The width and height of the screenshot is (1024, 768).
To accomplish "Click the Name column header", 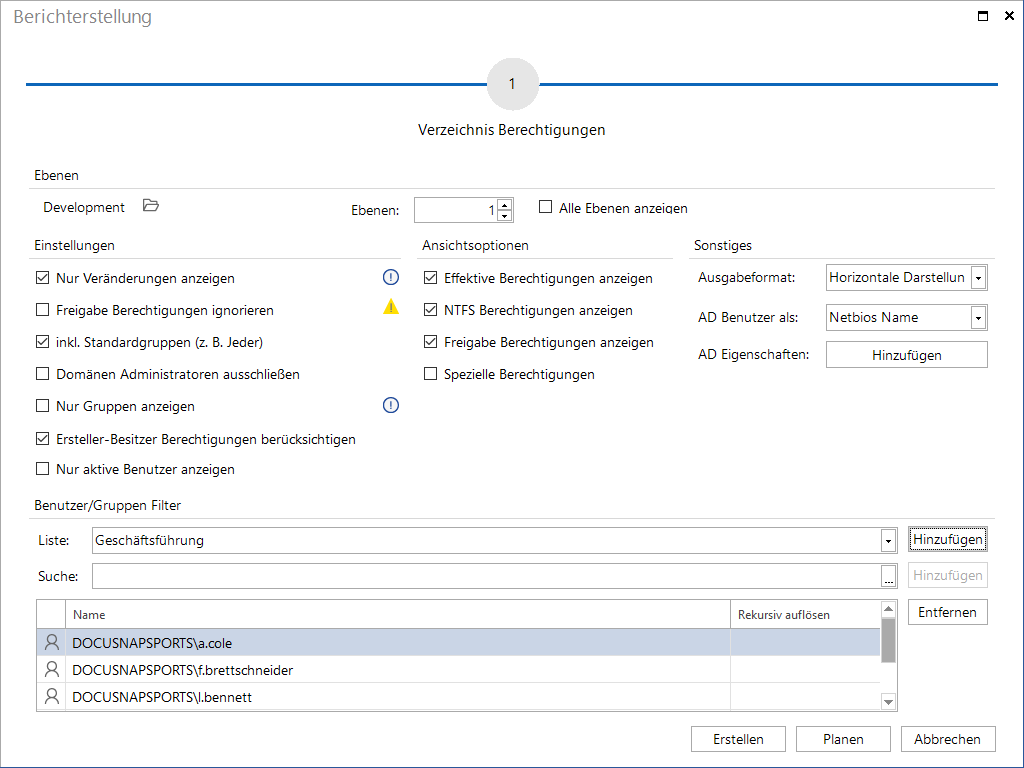I will [x=398, y=615].
